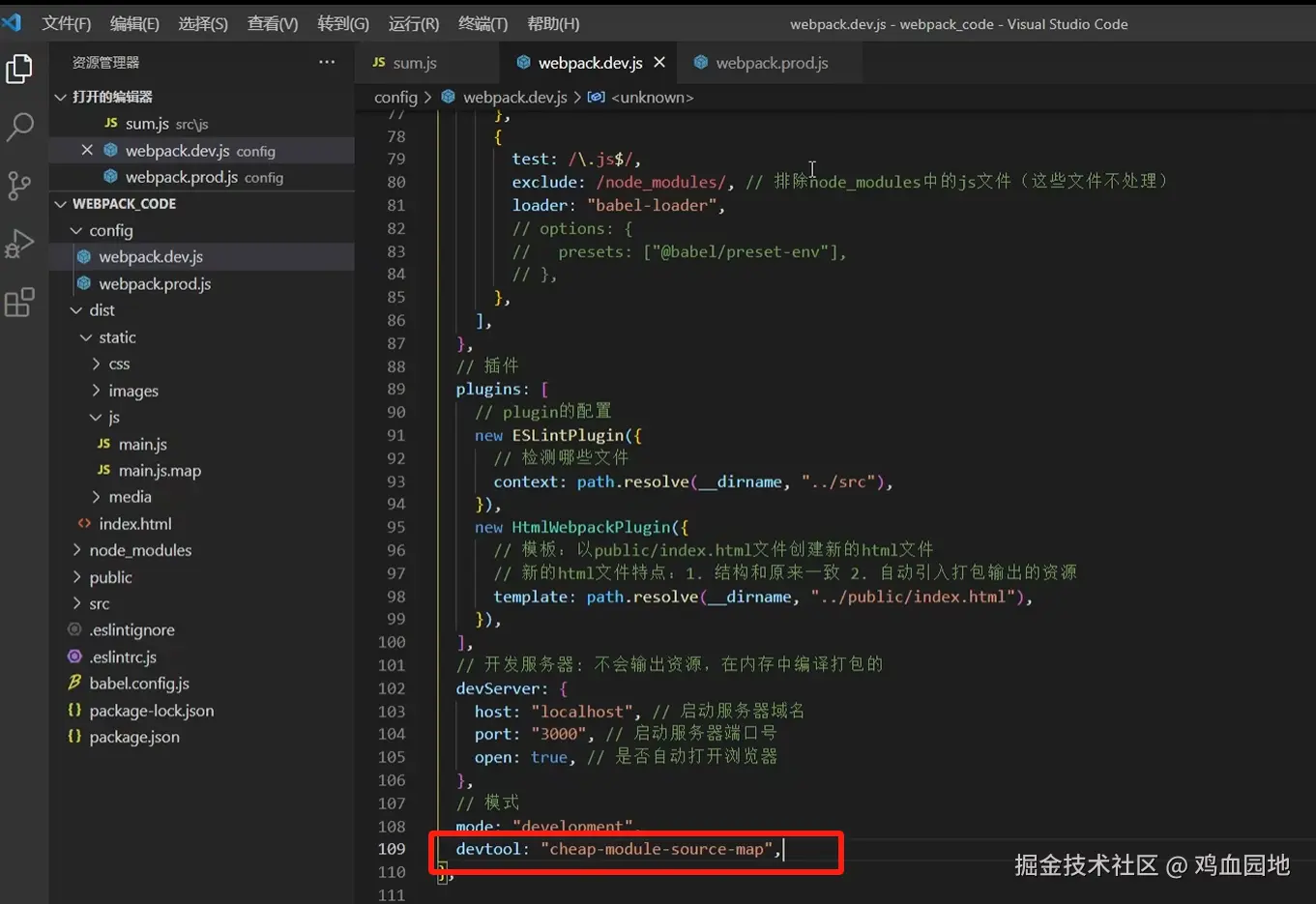
Task: Open 终端(T) menu
Action: (483, 23)
